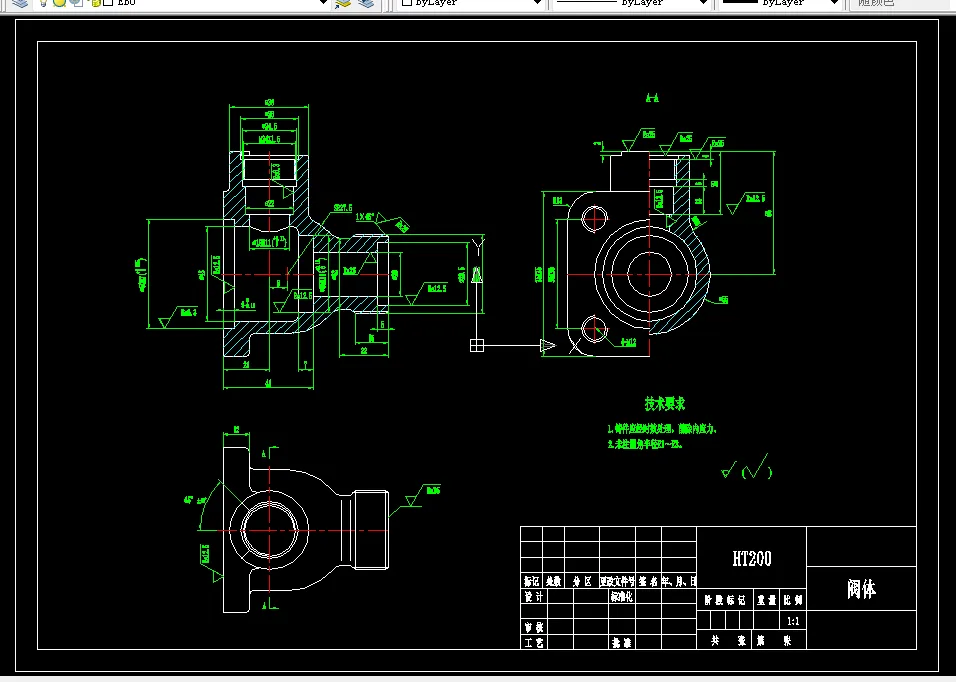The image size is (956, 682).
Task: Click the 工艺 label in title block
Action: coord(533,642)
